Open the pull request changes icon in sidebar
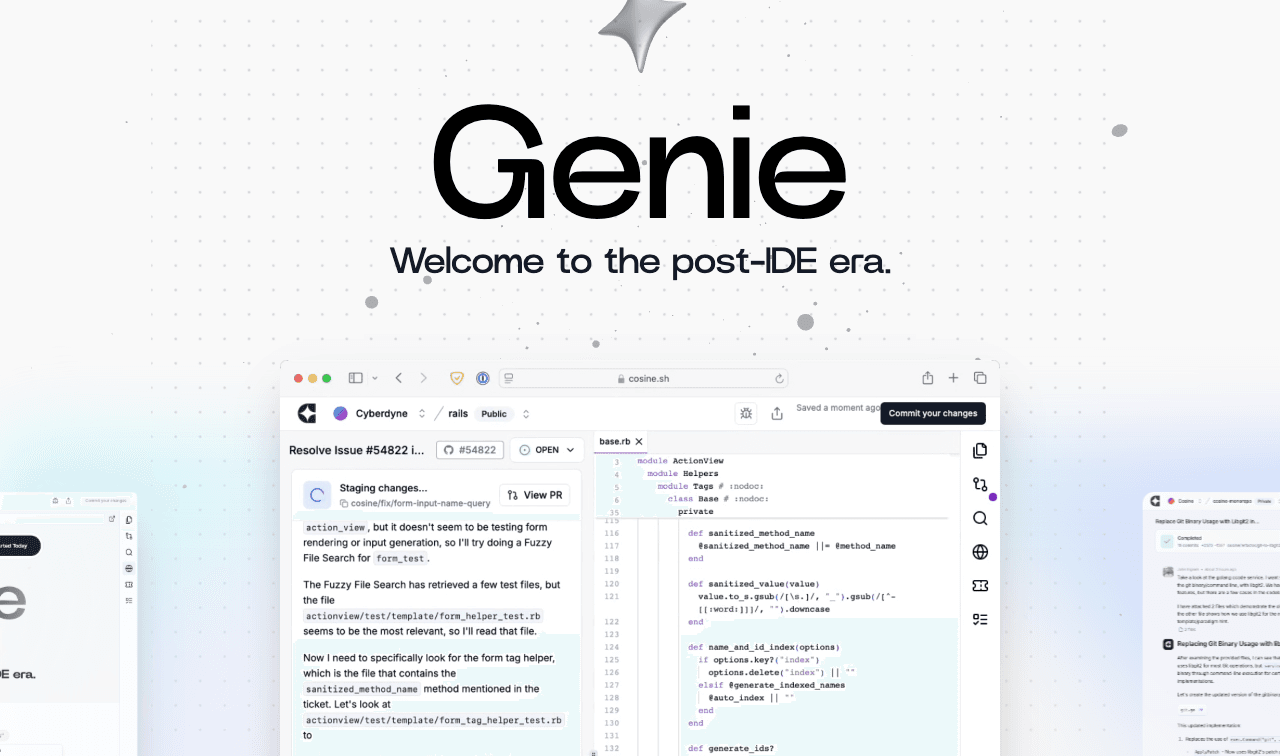 point(980,484)
